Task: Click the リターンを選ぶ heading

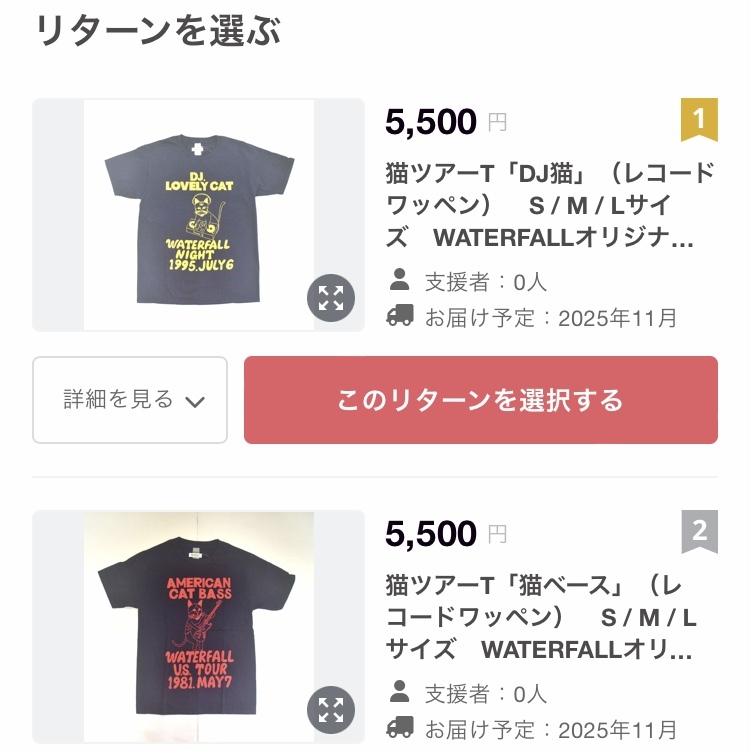Action: [158, 32]
